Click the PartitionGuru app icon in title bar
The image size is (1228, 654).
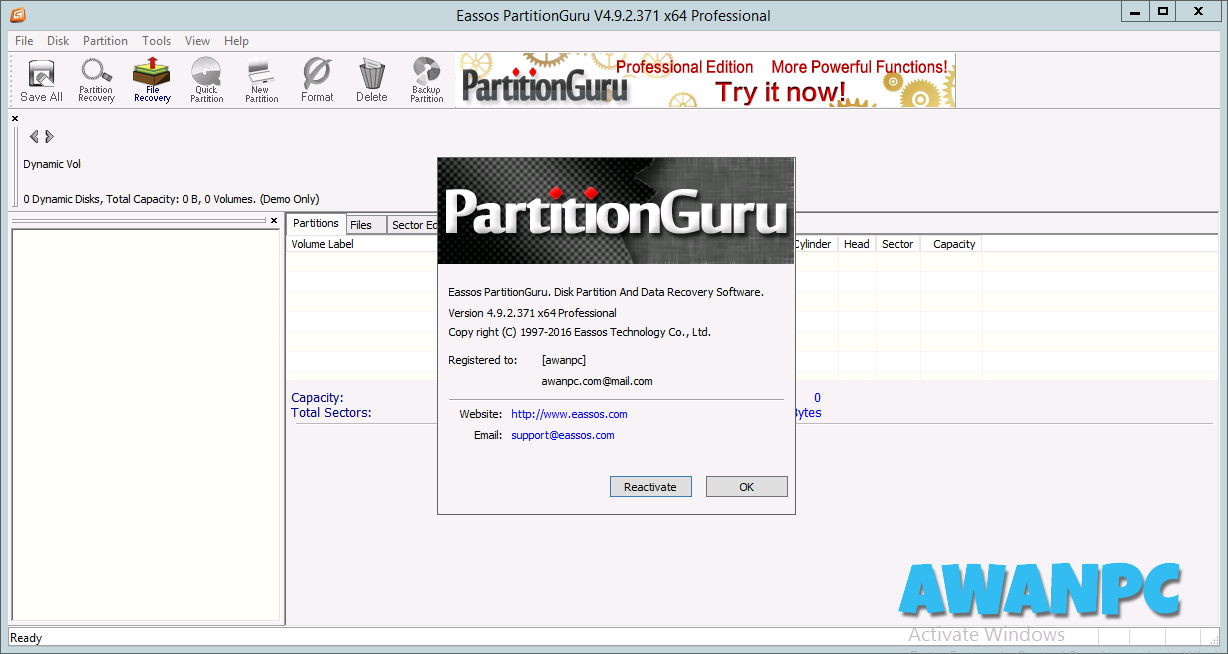pos(17,14)
